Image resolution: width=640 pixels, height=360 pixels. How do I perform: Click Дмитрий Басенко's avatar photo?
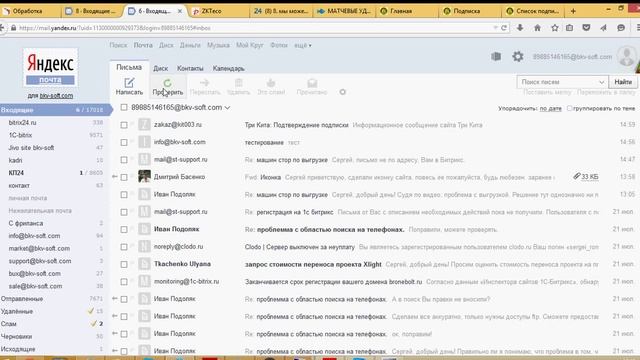click(x=144, y=176)
